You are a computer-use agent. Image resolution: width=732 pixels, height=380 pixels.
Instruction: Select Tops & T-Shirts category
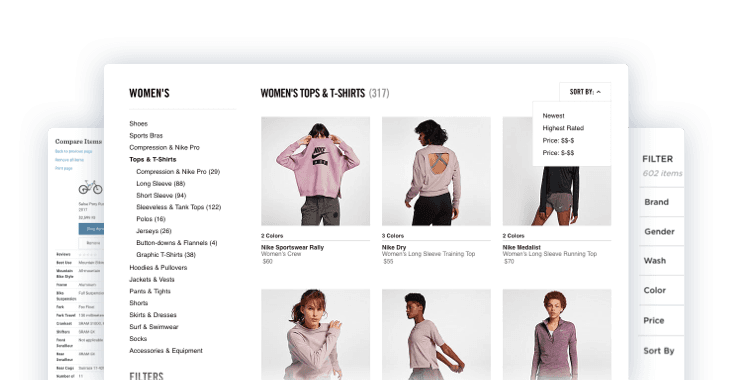[153, 160]
